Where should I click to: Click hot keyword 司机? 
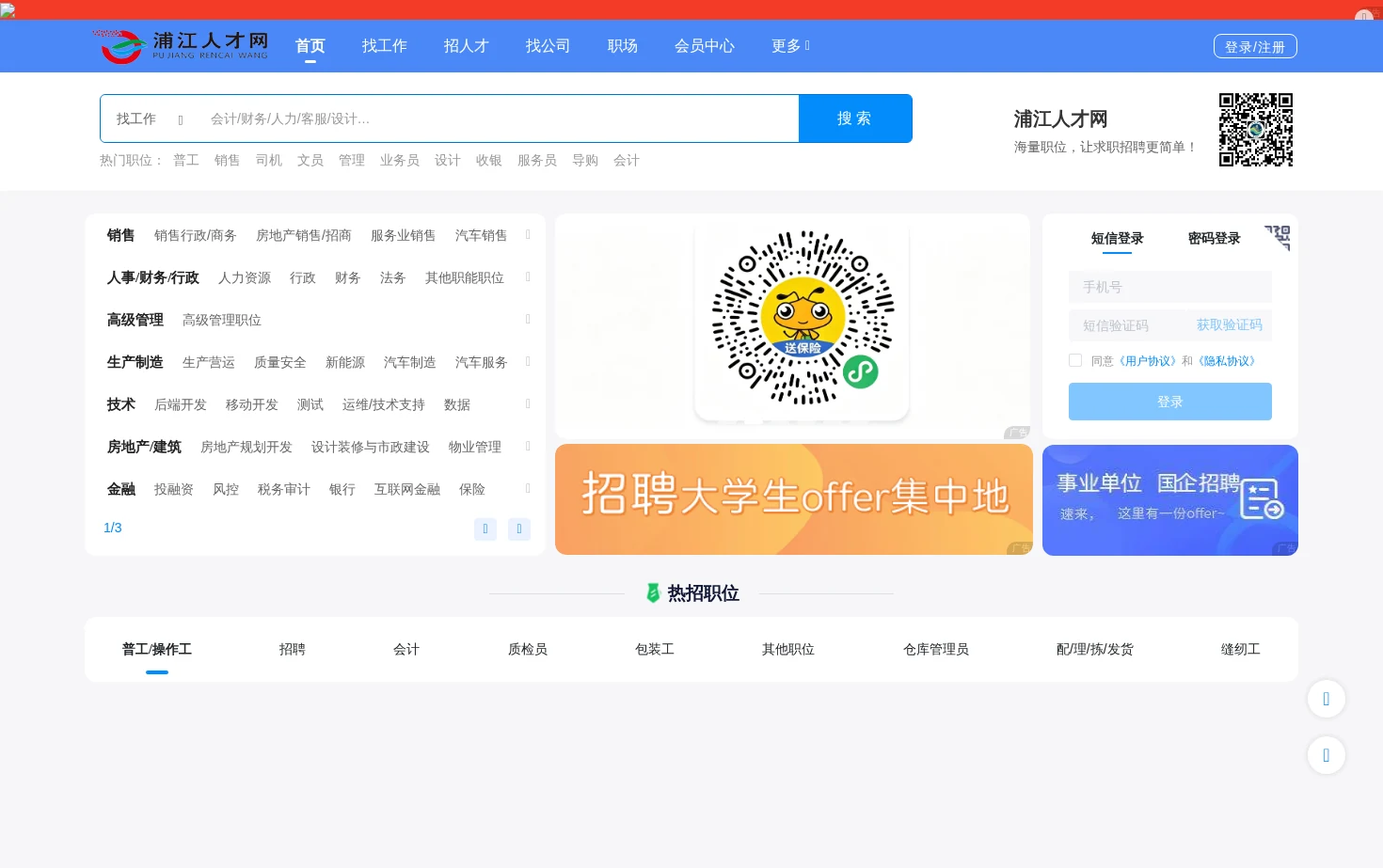pyautogui.click(x=269, y=160)
